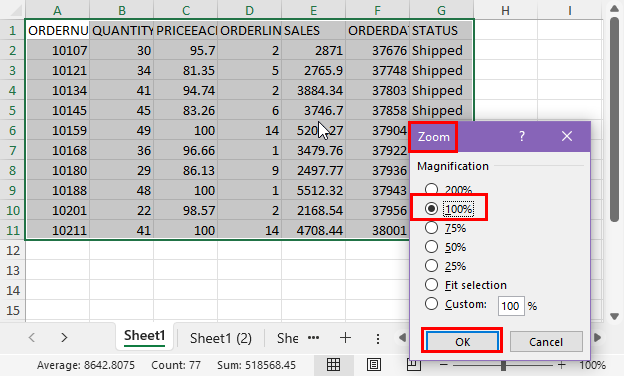The image size is (624, 376).
Task: Select column D header
Action: 250,10
